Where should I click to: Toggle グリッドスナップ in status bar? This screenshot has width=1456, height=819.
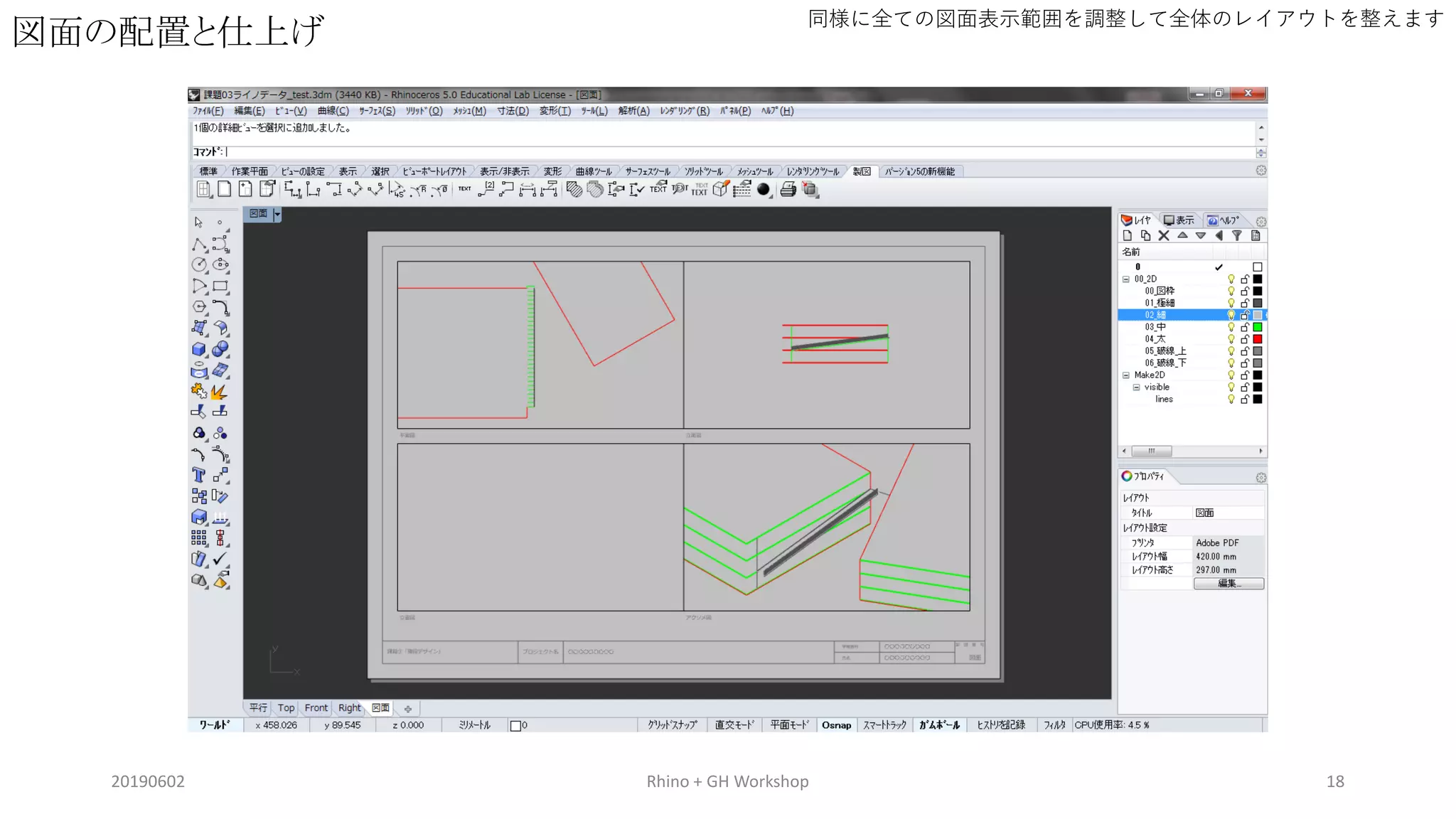pos(672,725)
